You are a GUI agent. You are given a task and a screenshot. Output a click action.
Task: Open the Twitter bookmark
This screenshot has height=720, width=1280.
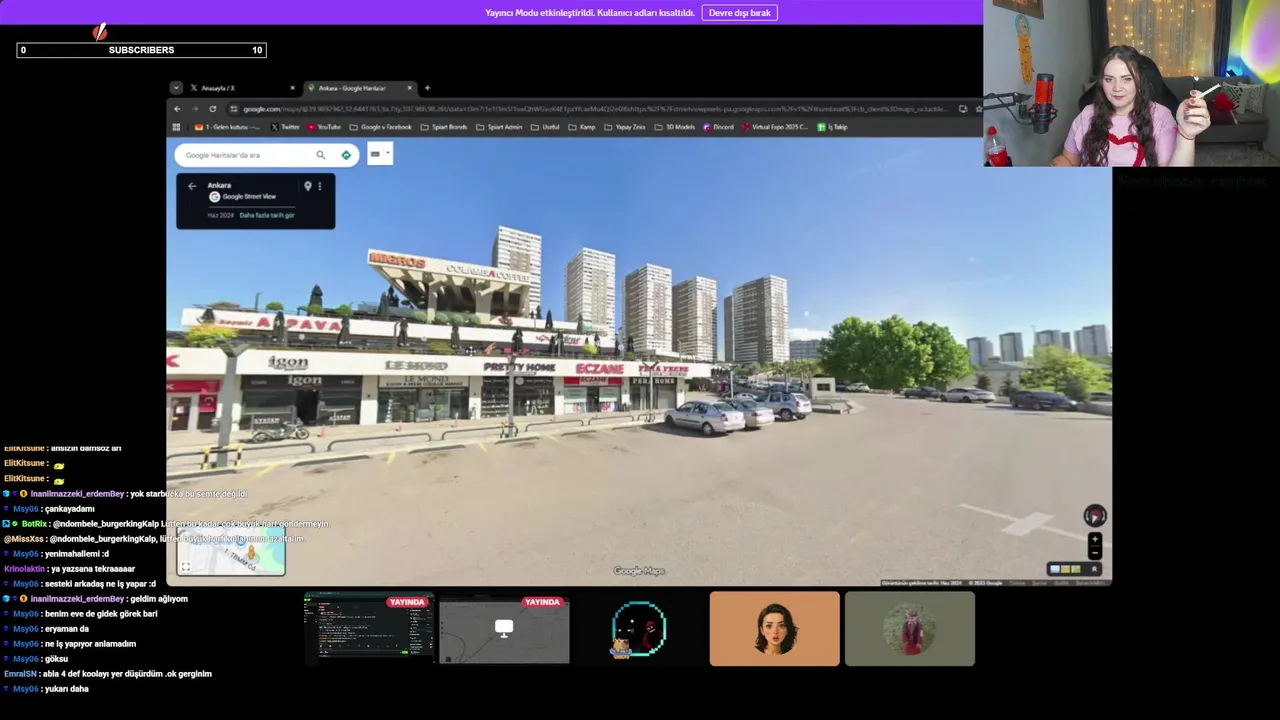click(285, 127)
